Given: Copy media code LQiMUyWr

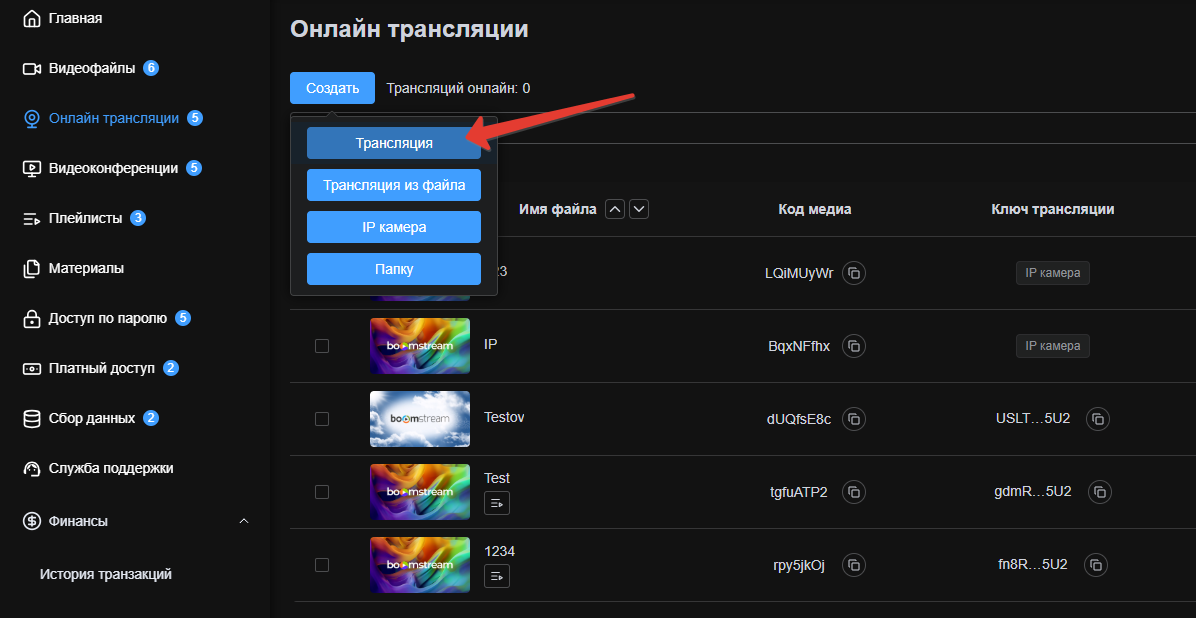Looking at the screenshot, I should click(x=854, y=273).
